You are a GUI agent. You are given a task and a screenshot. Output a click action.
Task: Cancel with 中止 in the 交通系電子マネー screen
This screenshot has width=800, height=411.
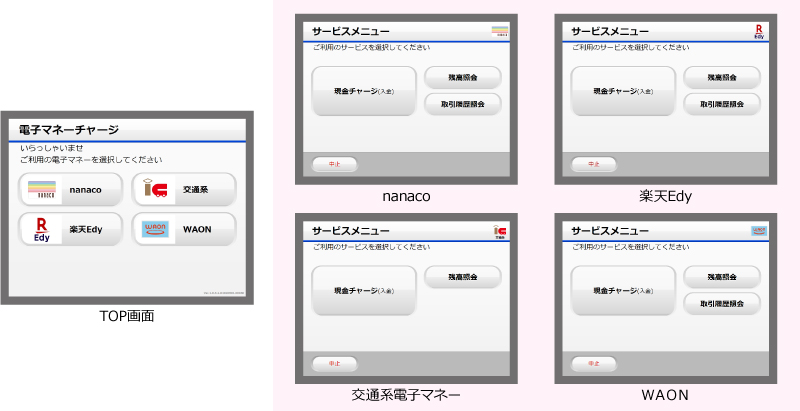[335, 364]
